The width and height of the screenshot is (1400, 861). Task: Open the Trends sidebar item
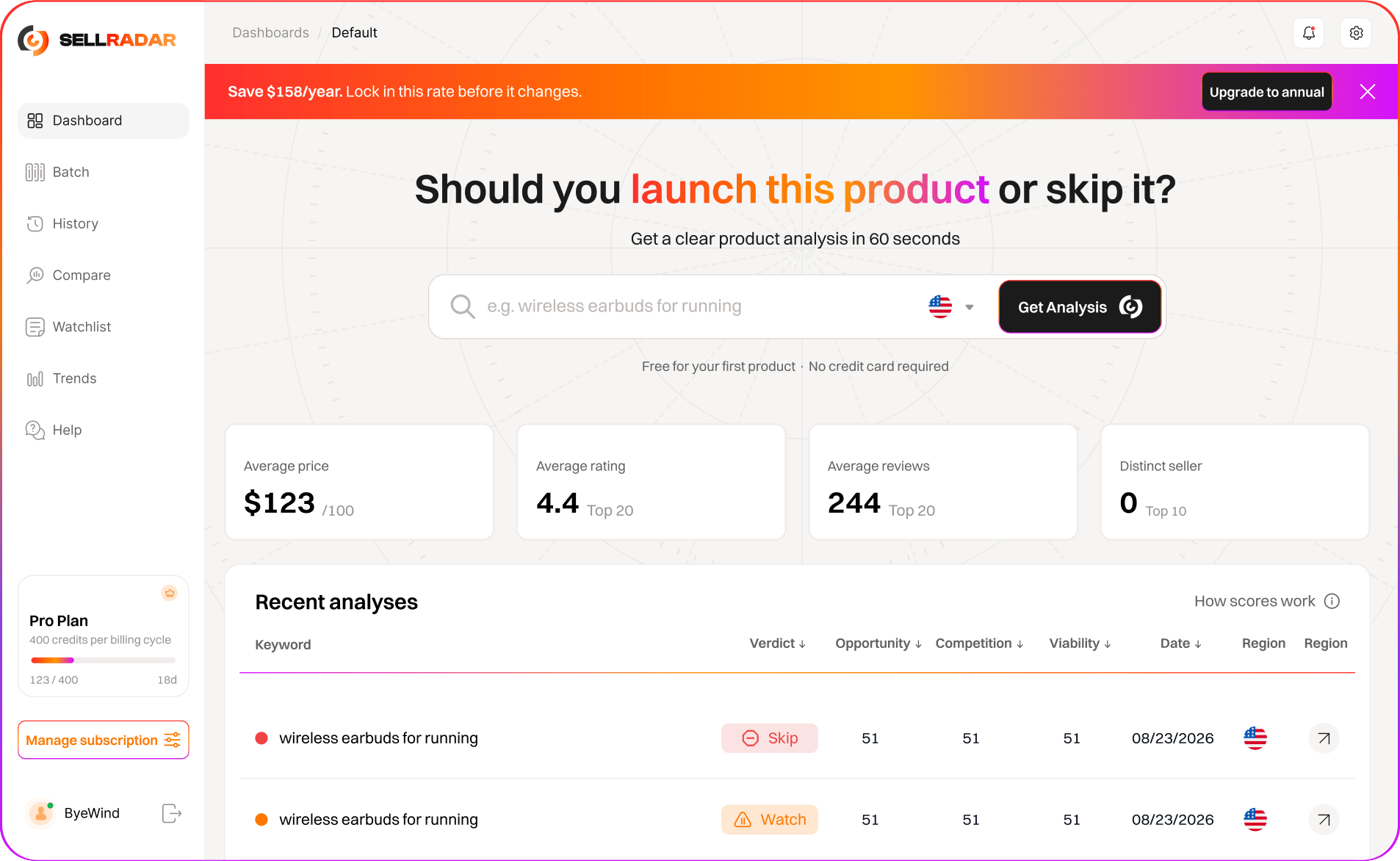[x=103, y=378]
